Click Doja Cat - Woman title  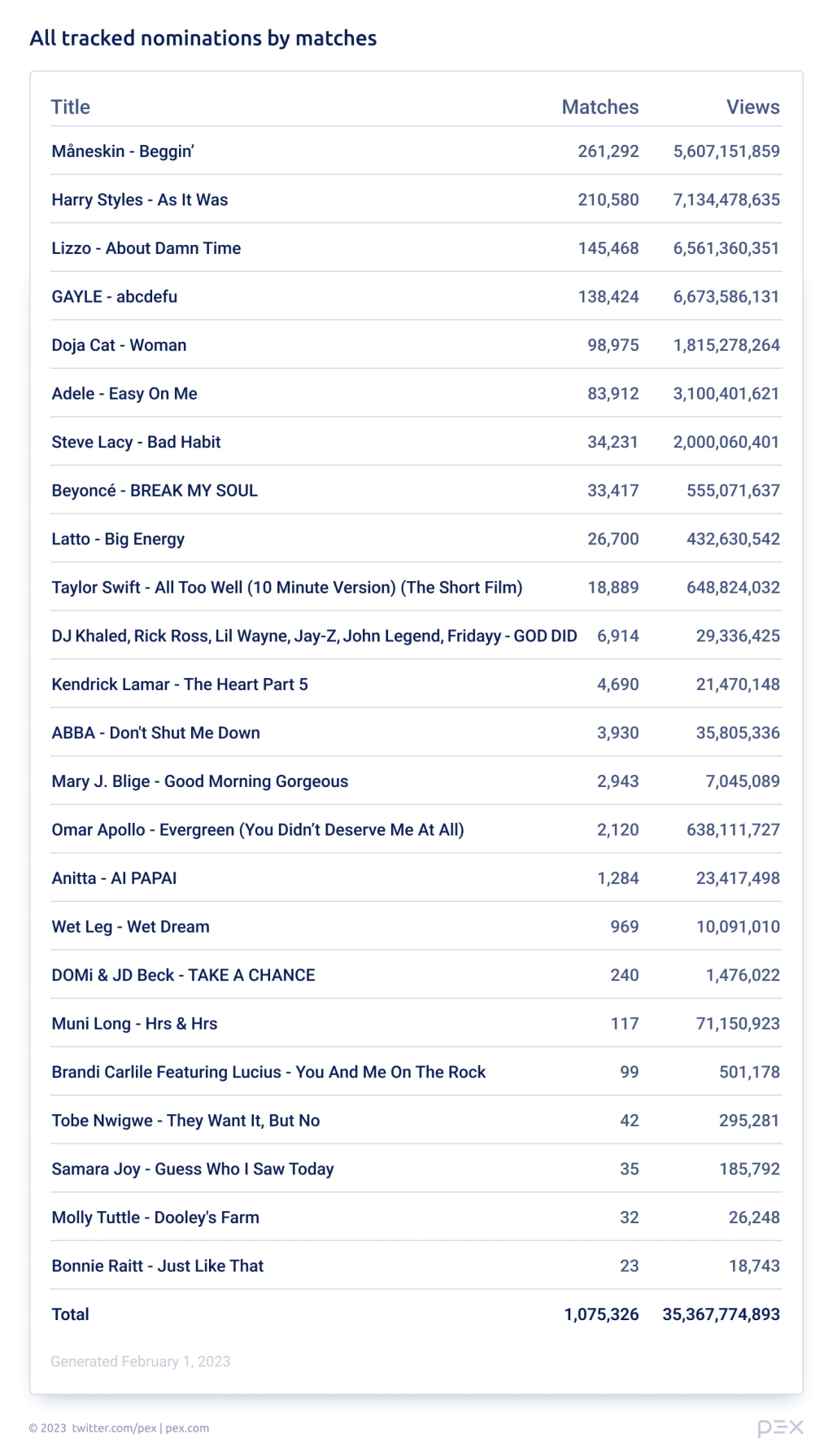[x=119, y=345]
